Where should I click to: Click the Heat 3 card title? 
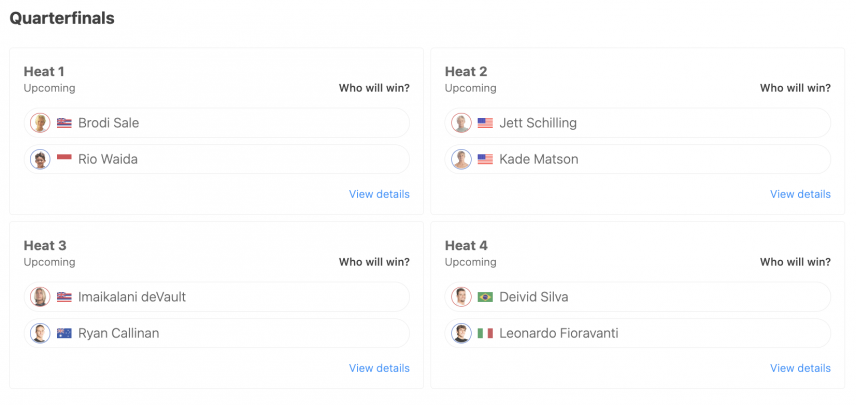[45, 246]
